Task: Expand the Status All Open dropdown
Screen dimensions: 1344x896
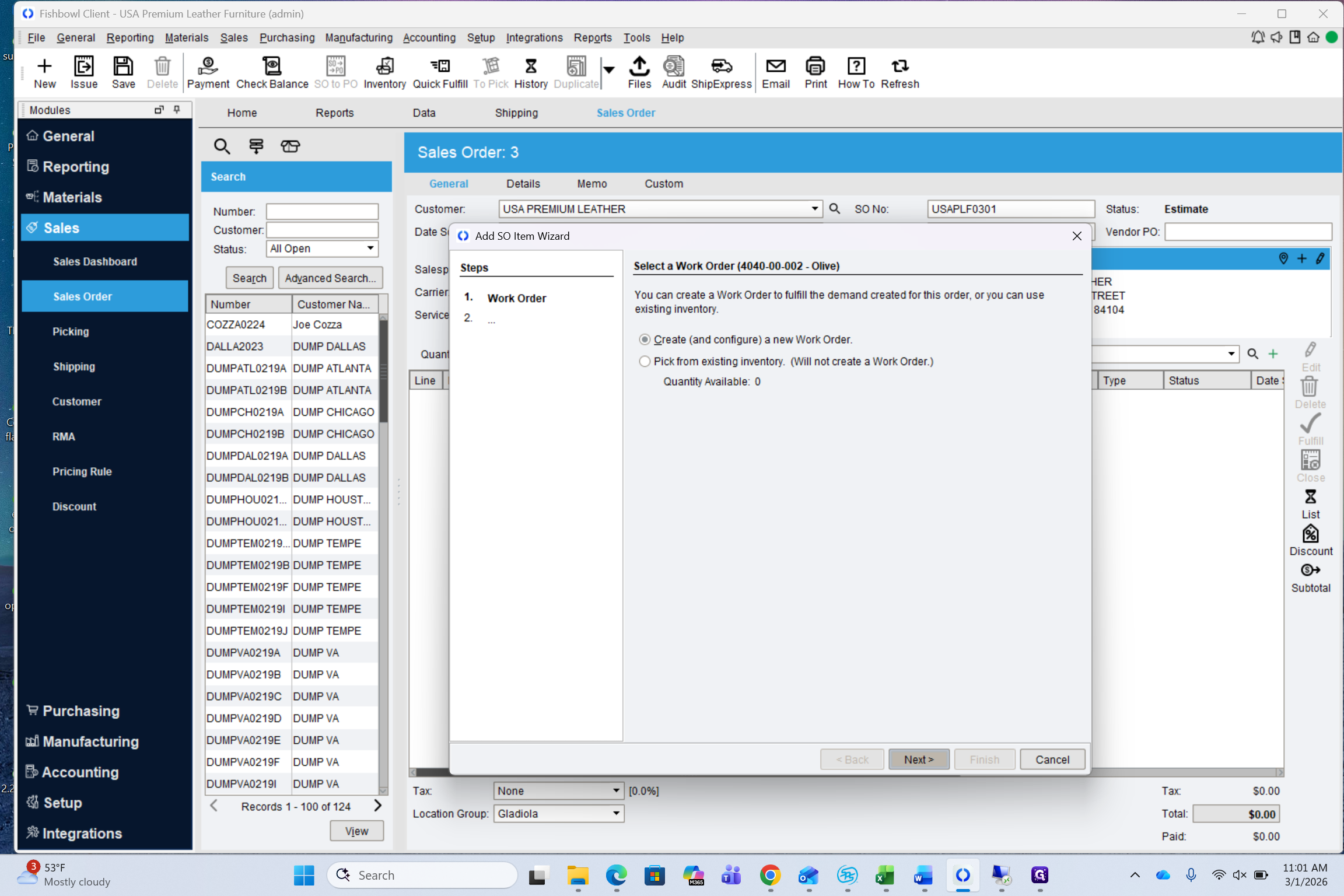Action: [370, 249]
